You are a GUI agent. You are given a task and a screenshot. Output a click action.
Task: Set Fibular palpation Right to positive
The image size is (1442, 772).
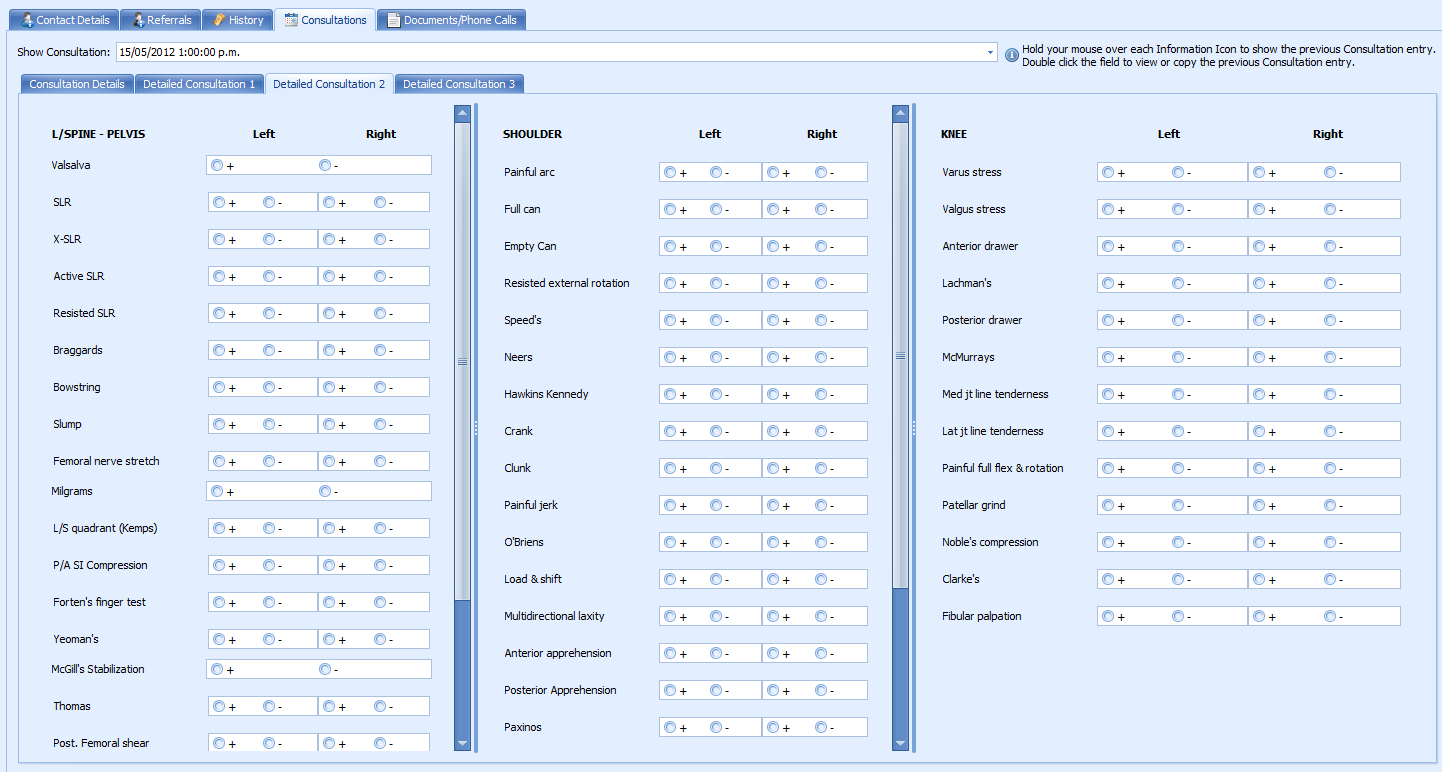tap(1259, 616)
